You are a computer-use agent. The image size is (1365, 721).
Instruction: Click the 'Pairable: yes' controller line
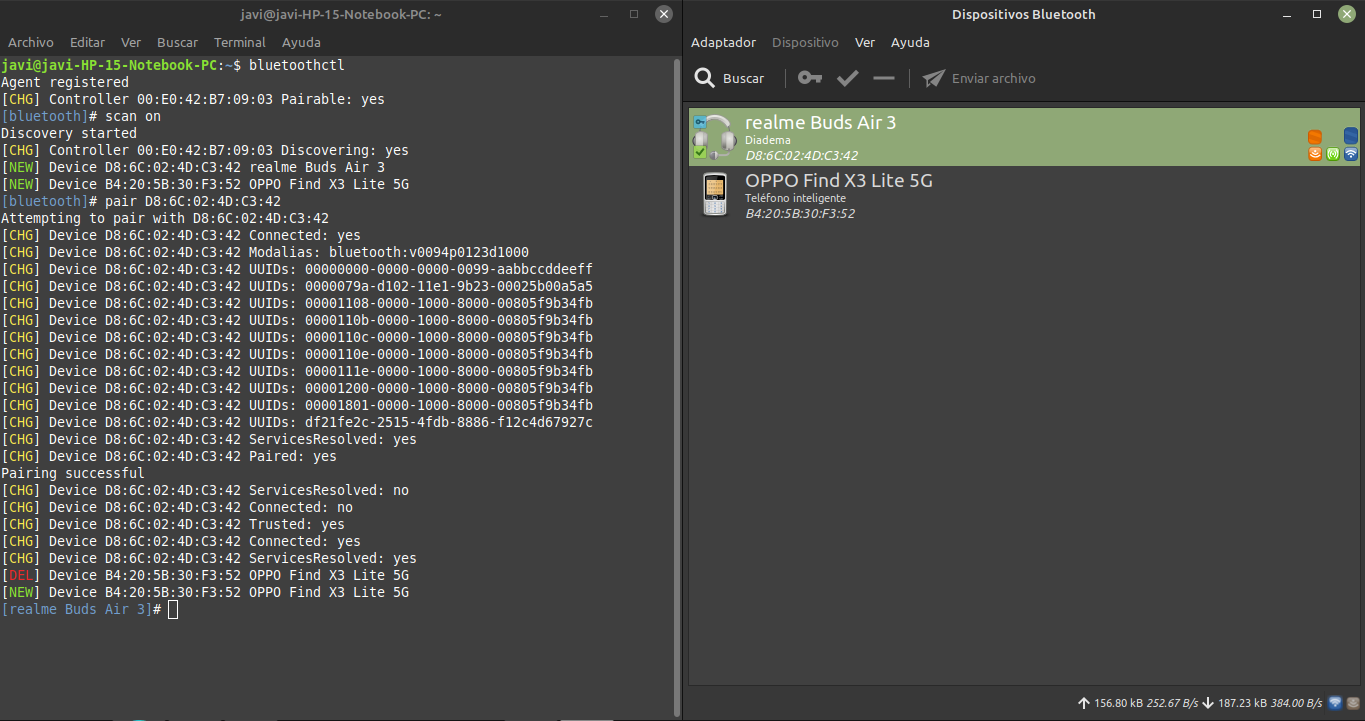tap(193, 99)
